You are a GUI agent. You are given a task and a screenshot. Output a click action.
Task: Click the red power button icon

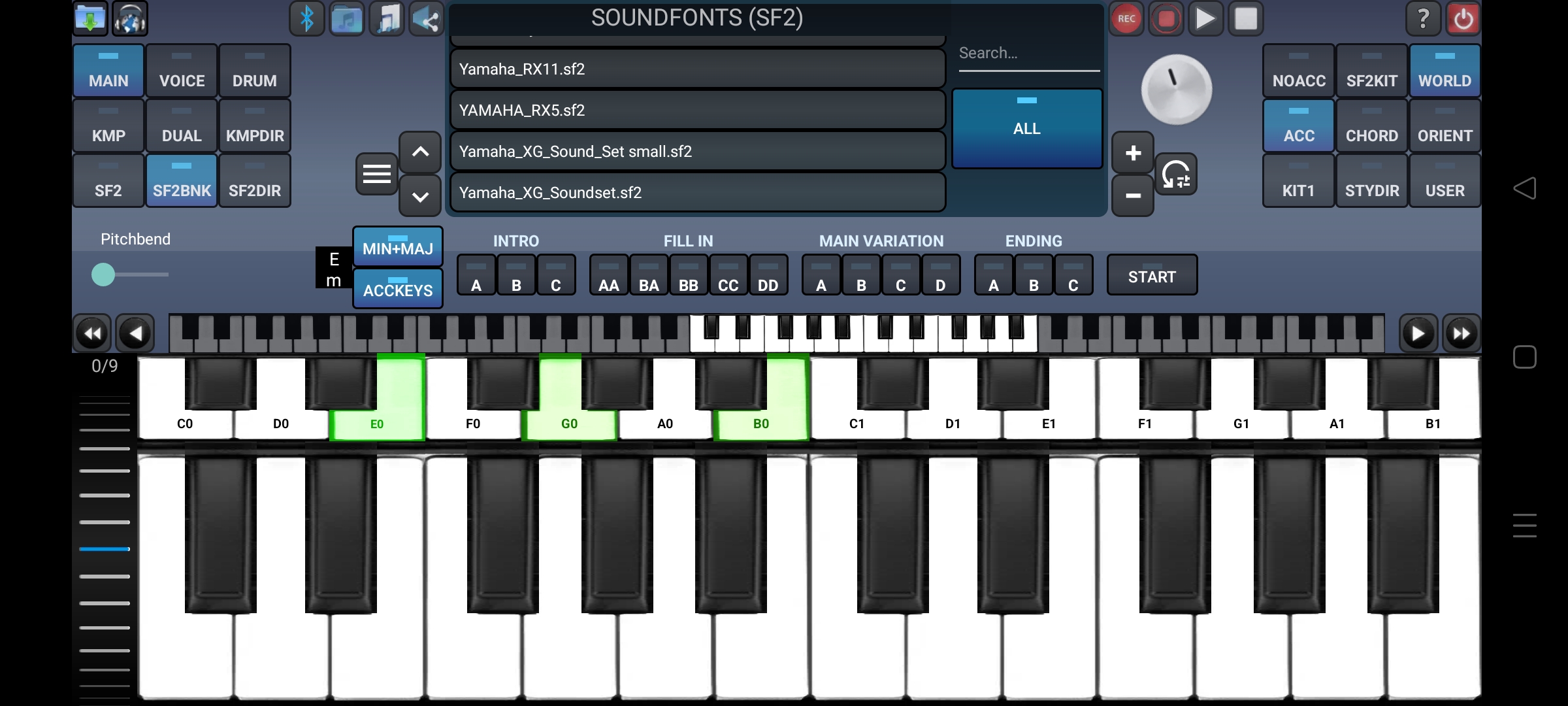[x=1463, y=19]
